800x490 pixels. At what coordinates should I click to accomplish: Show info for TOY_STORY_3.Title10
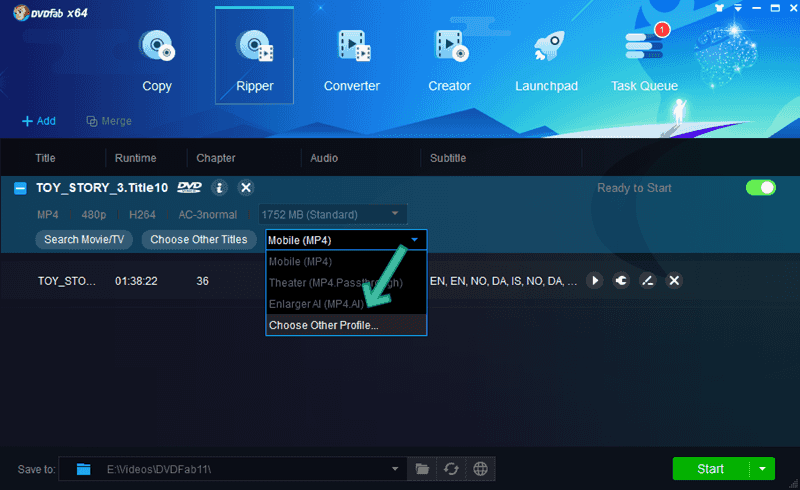pyautogui.click(x=219, y=188)
